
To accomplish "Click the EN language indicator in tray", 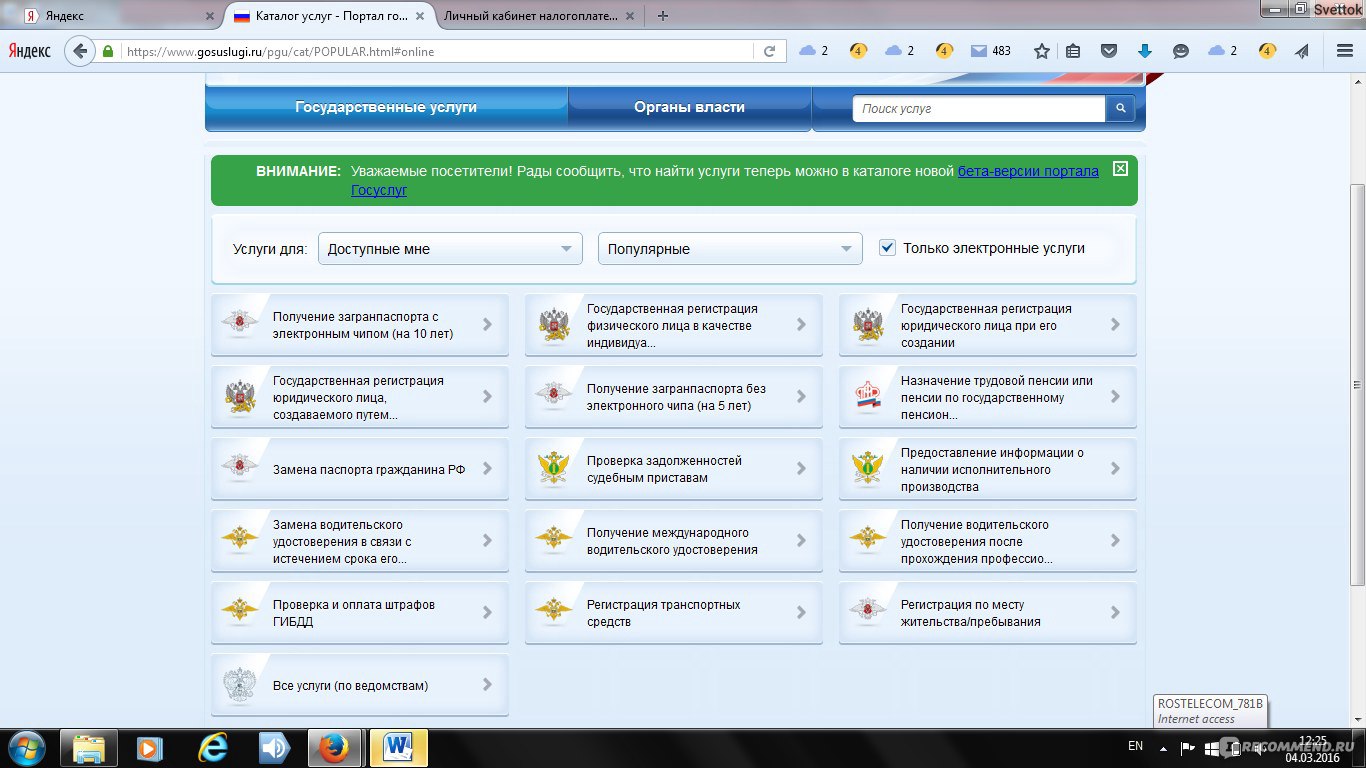I will point(1135,746).
